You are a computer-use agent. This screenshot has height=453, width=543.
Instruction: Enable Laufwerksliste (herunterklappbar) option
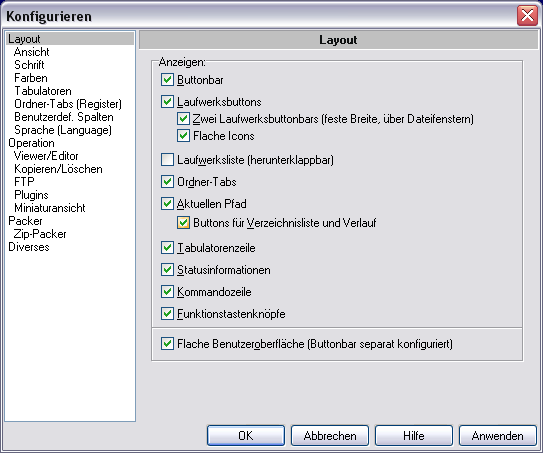[x=167, y=160]
